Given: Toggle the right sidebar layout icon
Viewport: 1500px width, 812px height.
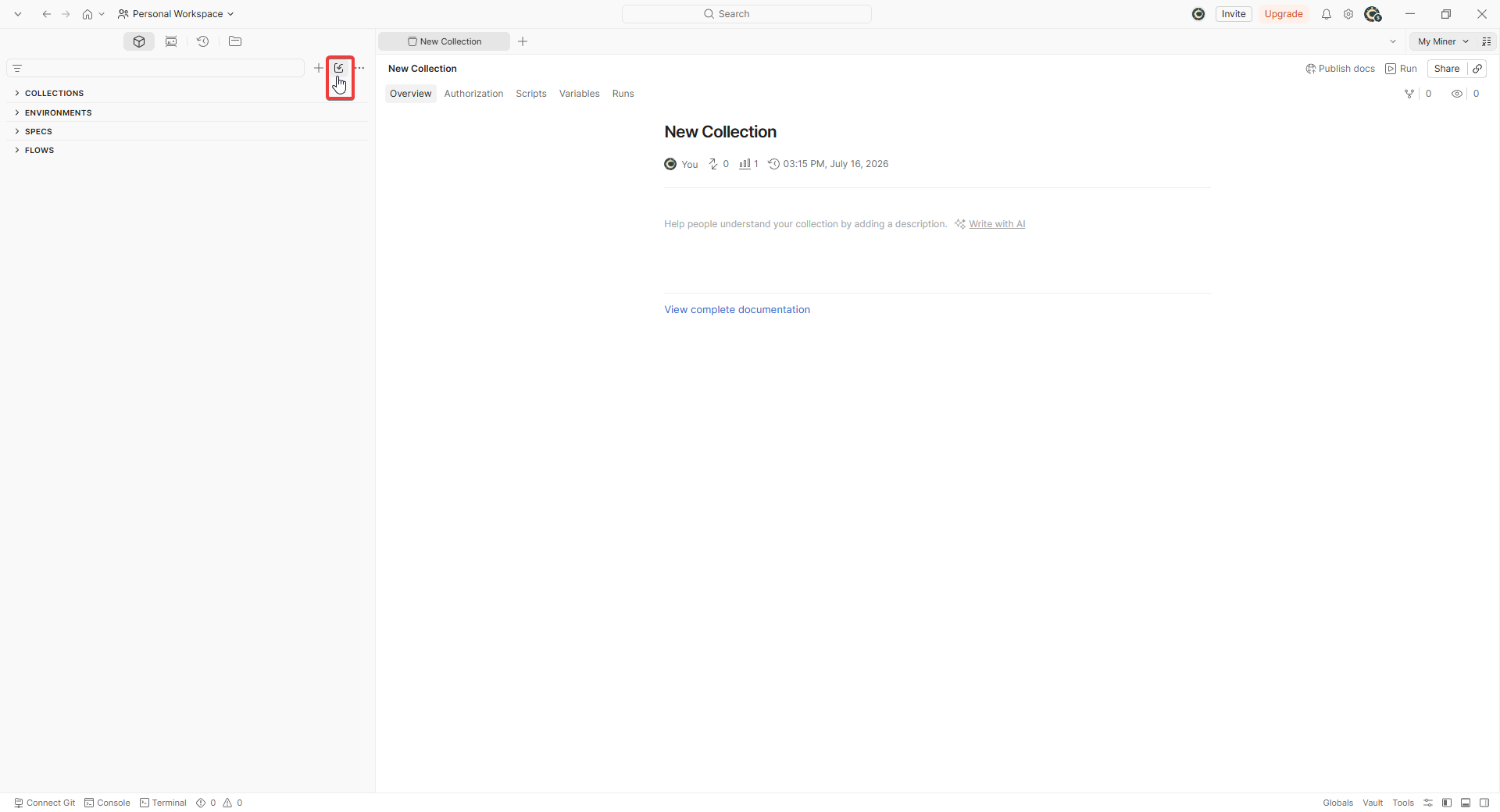Looking at the screenshot, I should [x=1484, y=803].
